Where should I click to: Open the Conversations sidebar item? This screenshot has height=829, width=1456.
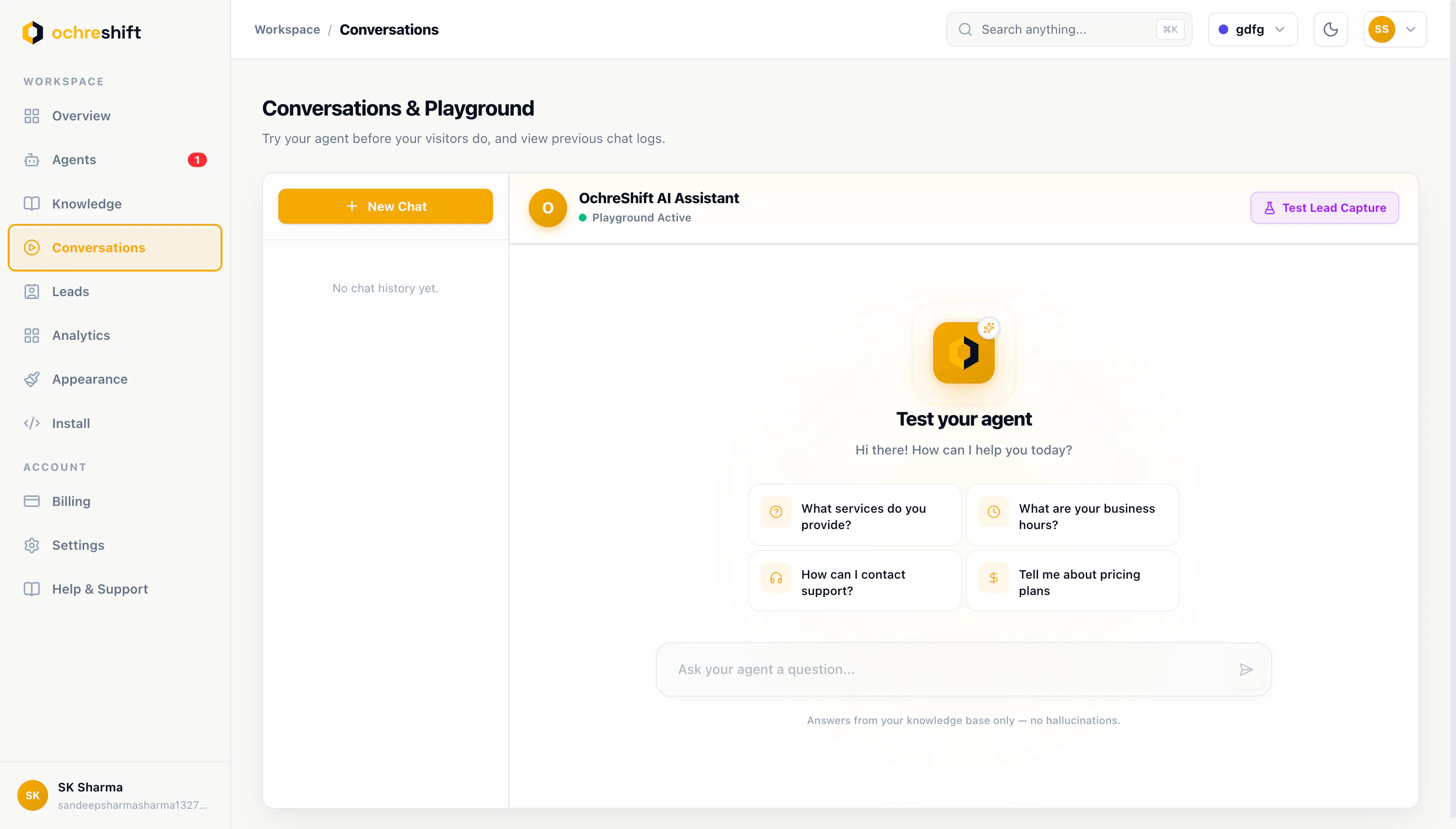(115, 247)
